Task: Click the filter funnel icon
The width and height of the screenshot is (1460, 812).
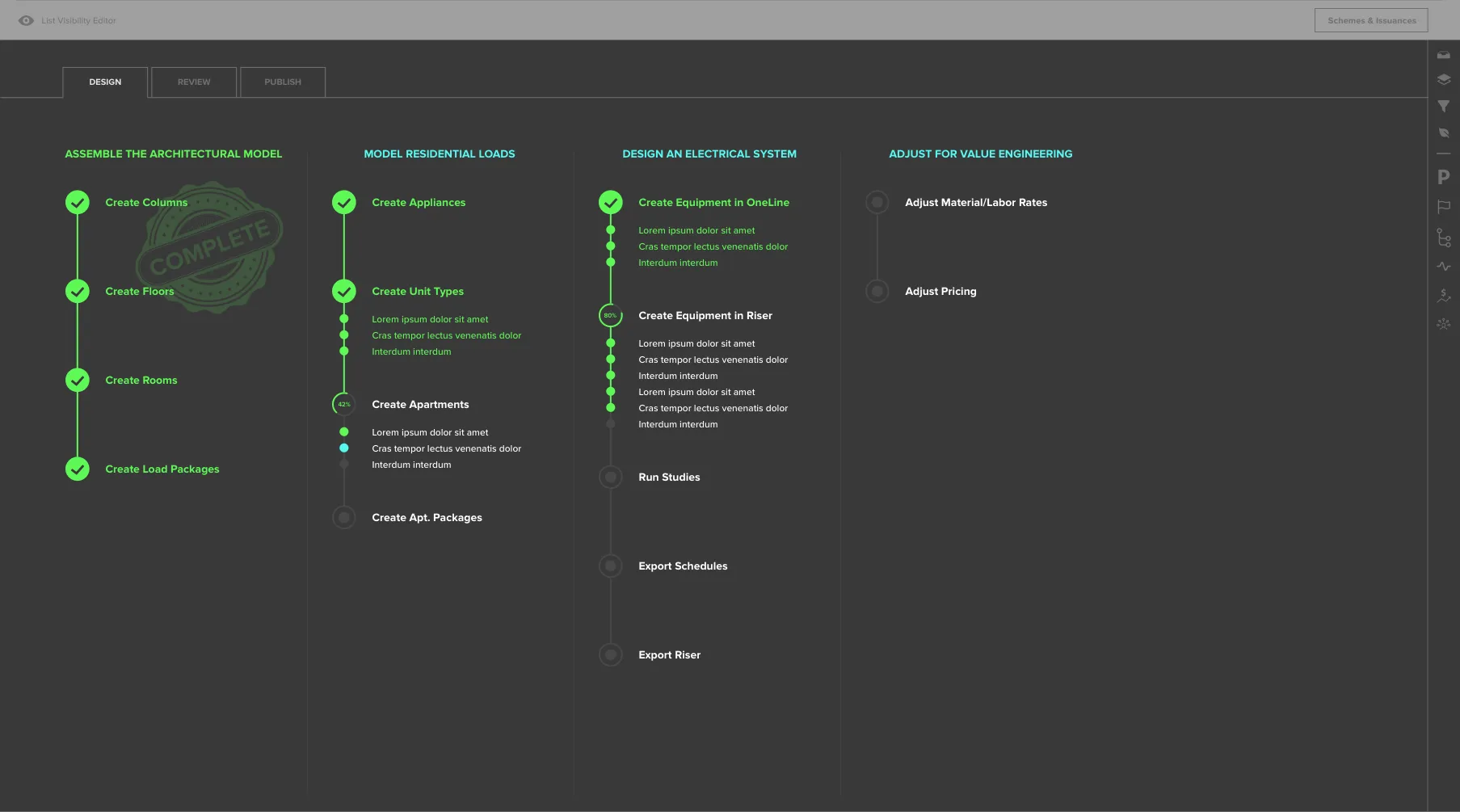Action: [1443, 106]
